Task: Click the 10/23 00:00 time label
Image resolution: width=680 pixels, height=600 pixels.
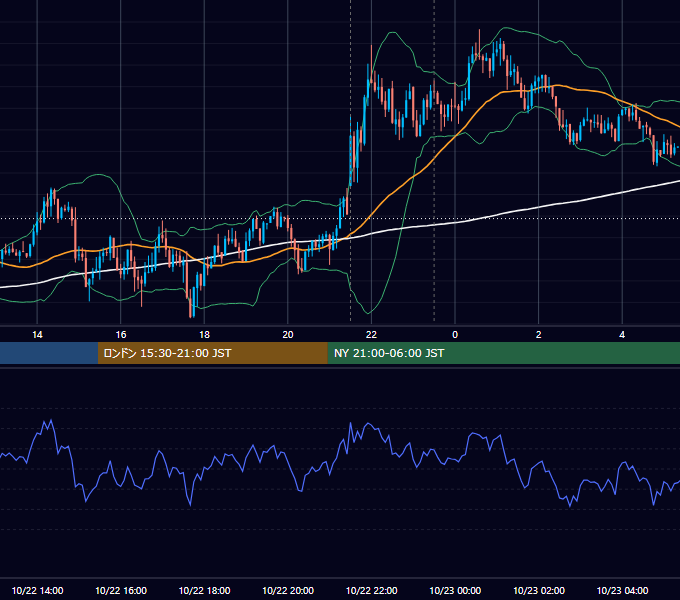Action: pos(455,590)
